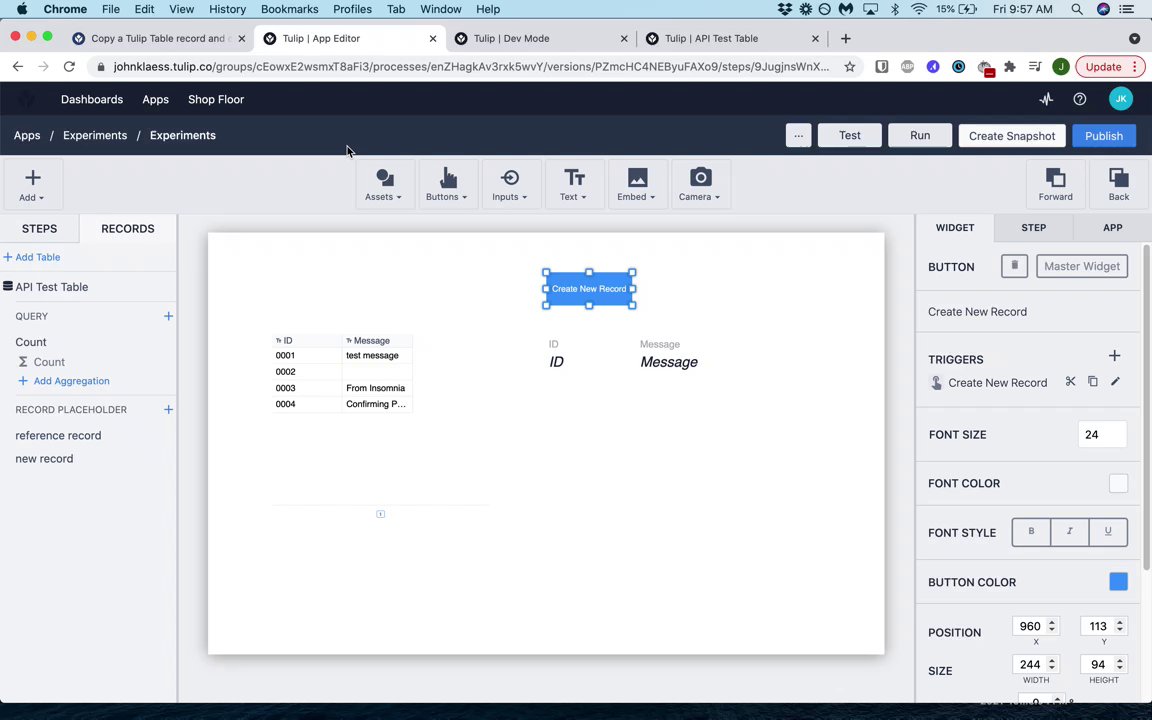Image resolution: width=1152 pixels, height=720 pixels.
Task: Select the reference record placeholder
Action: tap(58, 435)
